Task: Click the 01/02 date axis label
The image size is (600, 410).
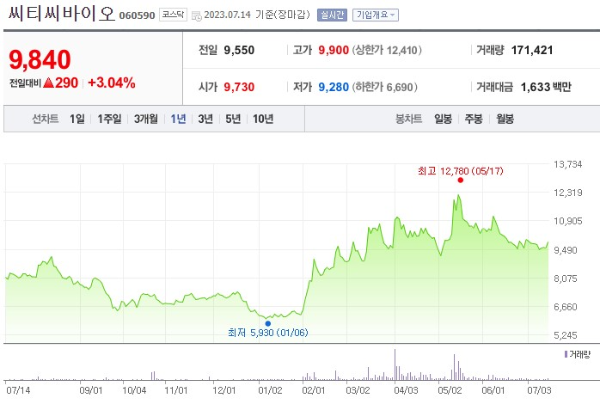Action: [x=270, y=390]
